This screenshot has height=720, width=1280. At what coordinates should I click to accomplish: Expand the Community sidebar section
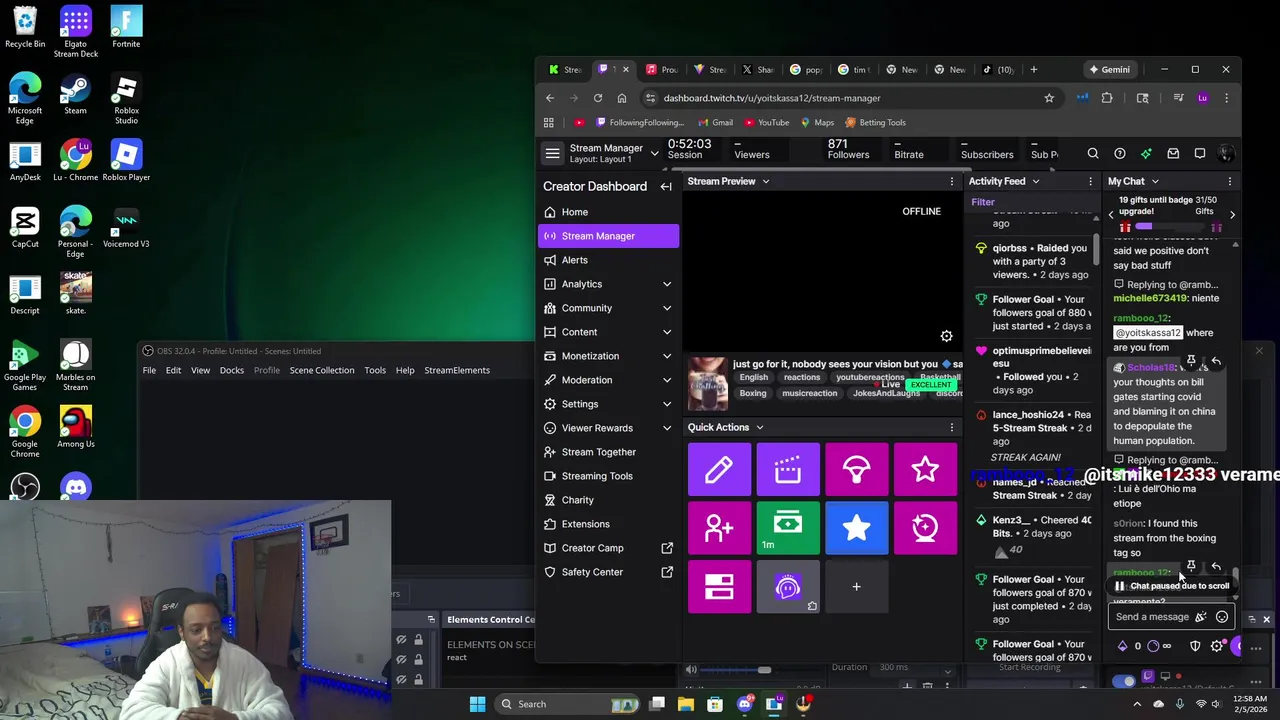[x=667, y=308]
